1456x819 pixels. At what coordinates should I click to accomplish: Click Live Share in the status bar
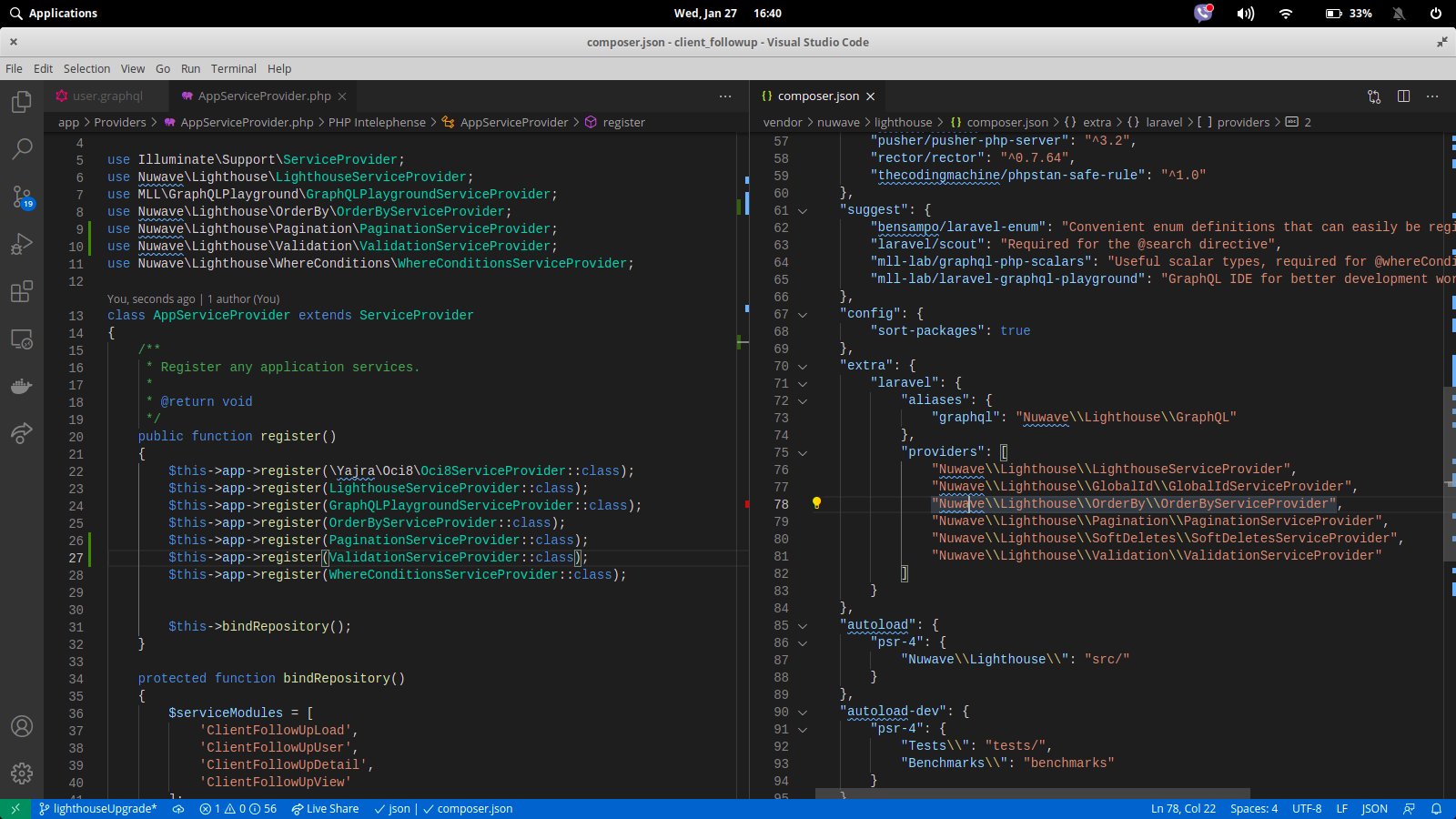pyautogui.click(x=325, y=809)
